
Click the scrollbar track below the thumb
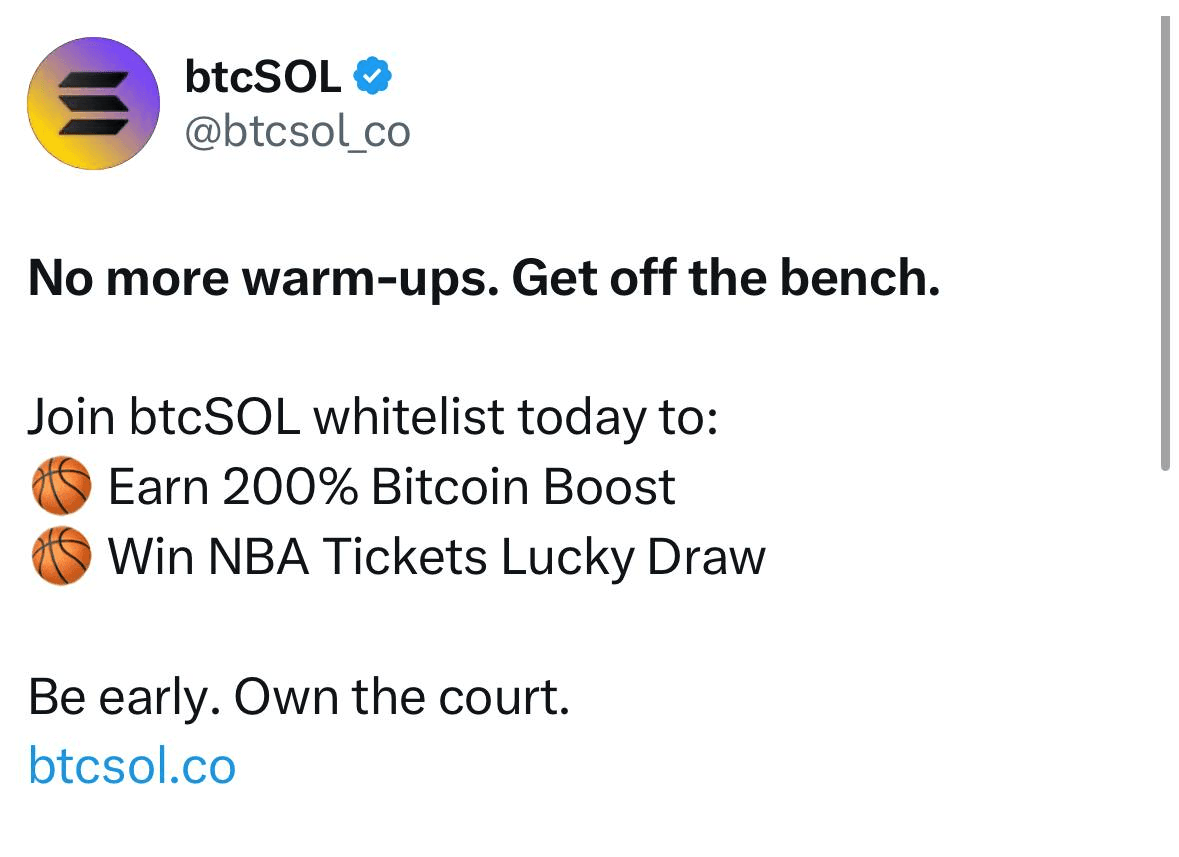(1165, 662)
